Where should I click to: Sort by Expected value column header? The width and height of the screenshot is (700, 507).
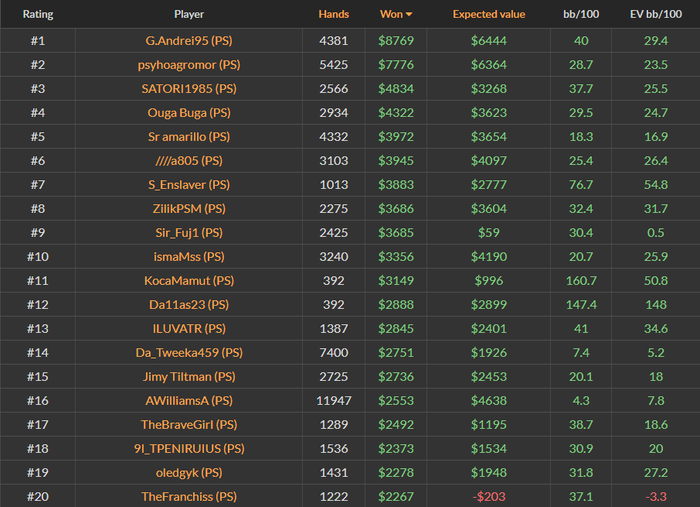point(488,15)
